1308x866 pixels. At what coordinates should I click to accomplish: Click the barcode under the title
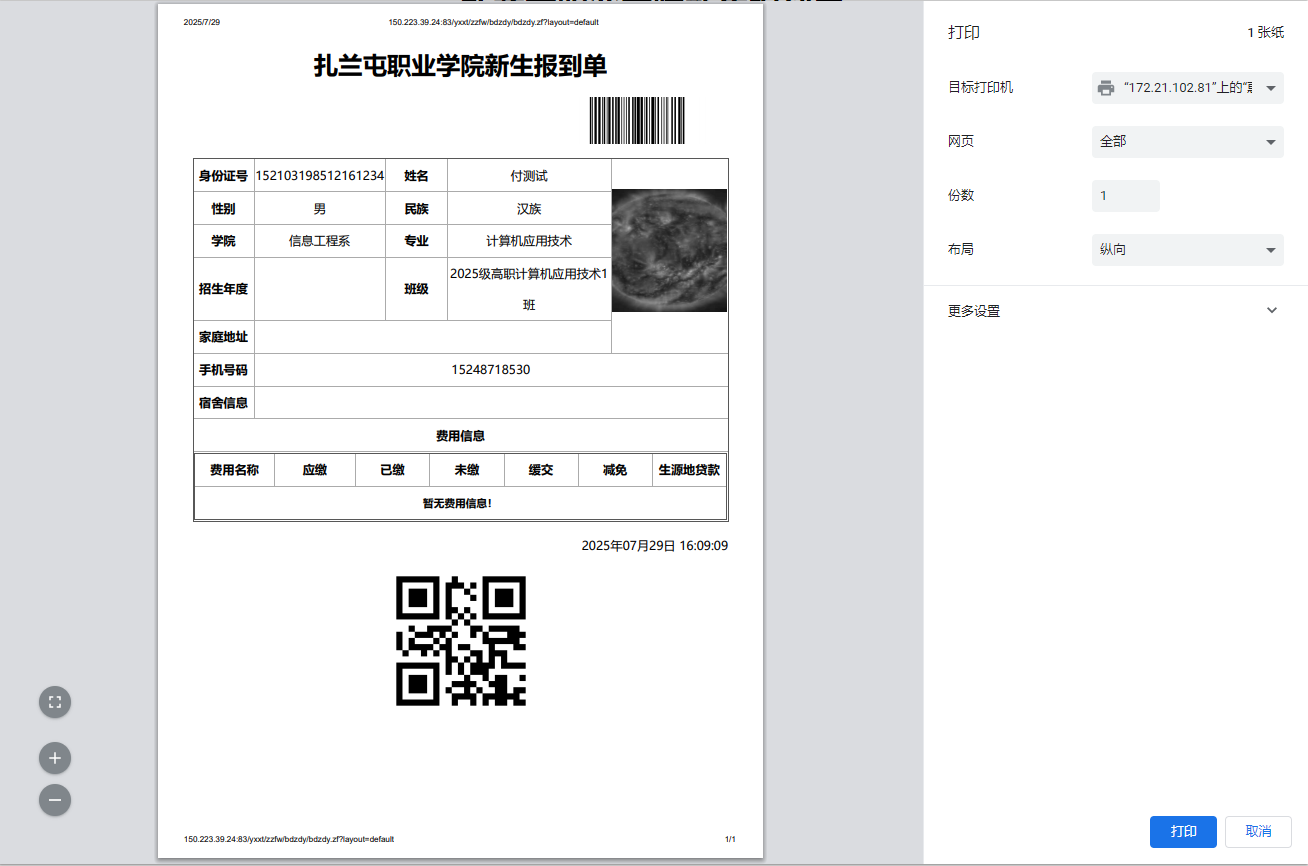coord(637,122)
